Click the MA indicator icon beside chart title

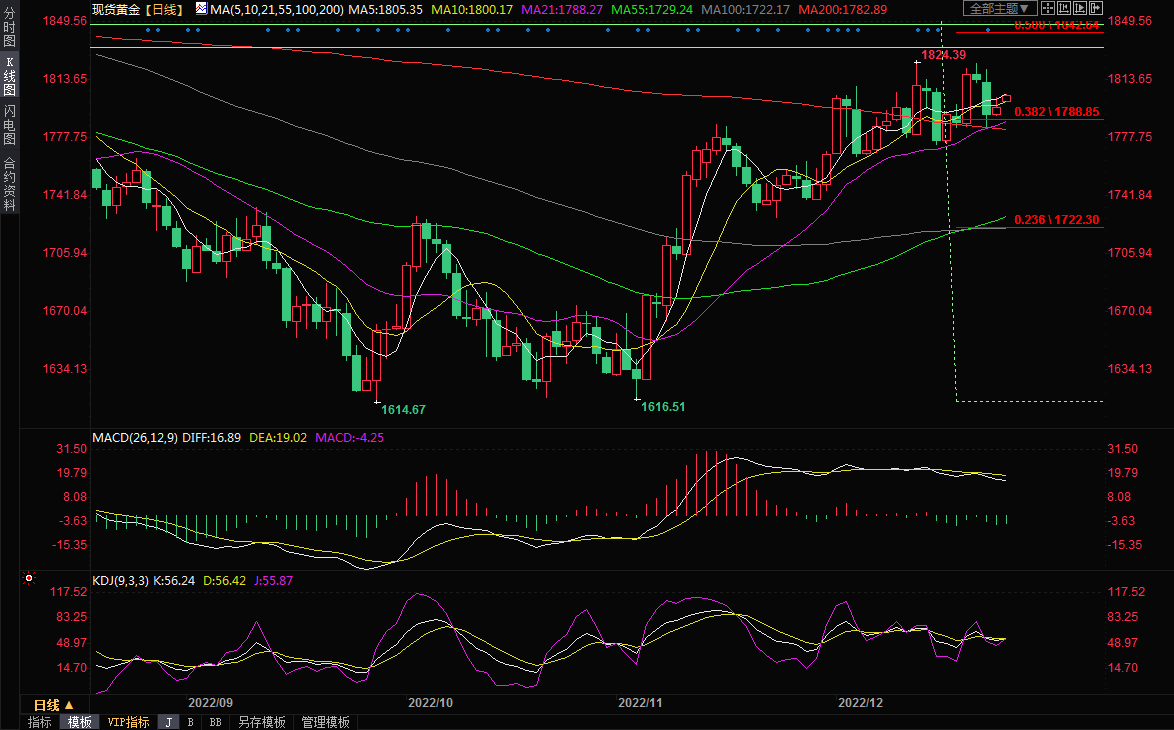202,9
